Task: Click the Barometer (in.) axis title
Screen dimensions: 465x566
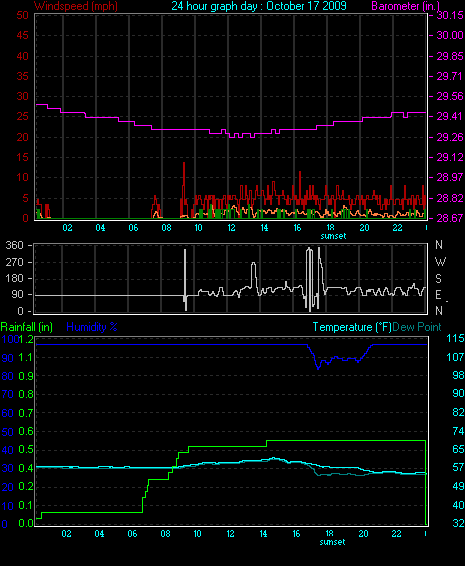Action: click(x=406, y=6)
